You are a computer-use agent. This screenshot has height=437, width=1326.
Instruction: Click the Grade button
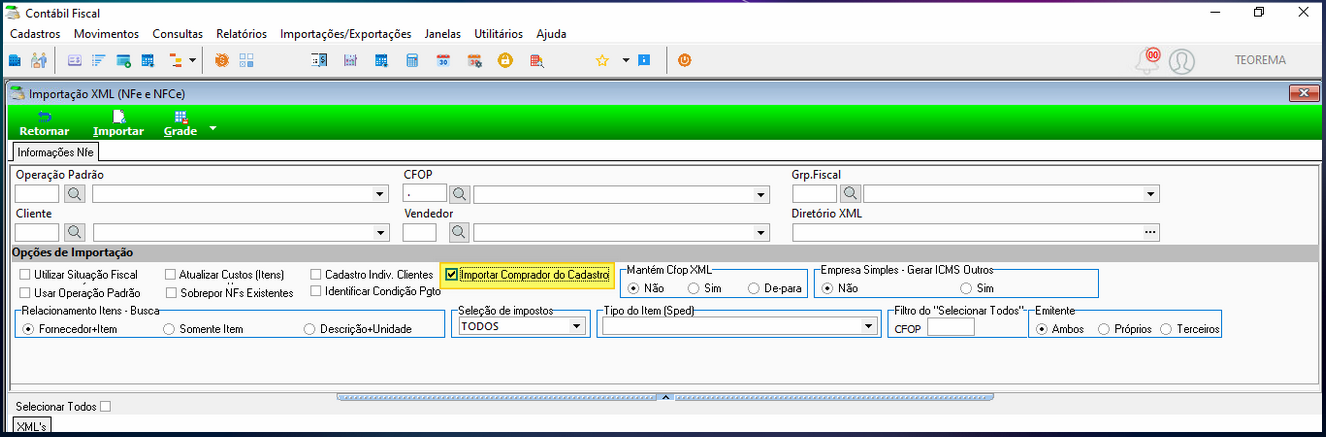point(180,124)
